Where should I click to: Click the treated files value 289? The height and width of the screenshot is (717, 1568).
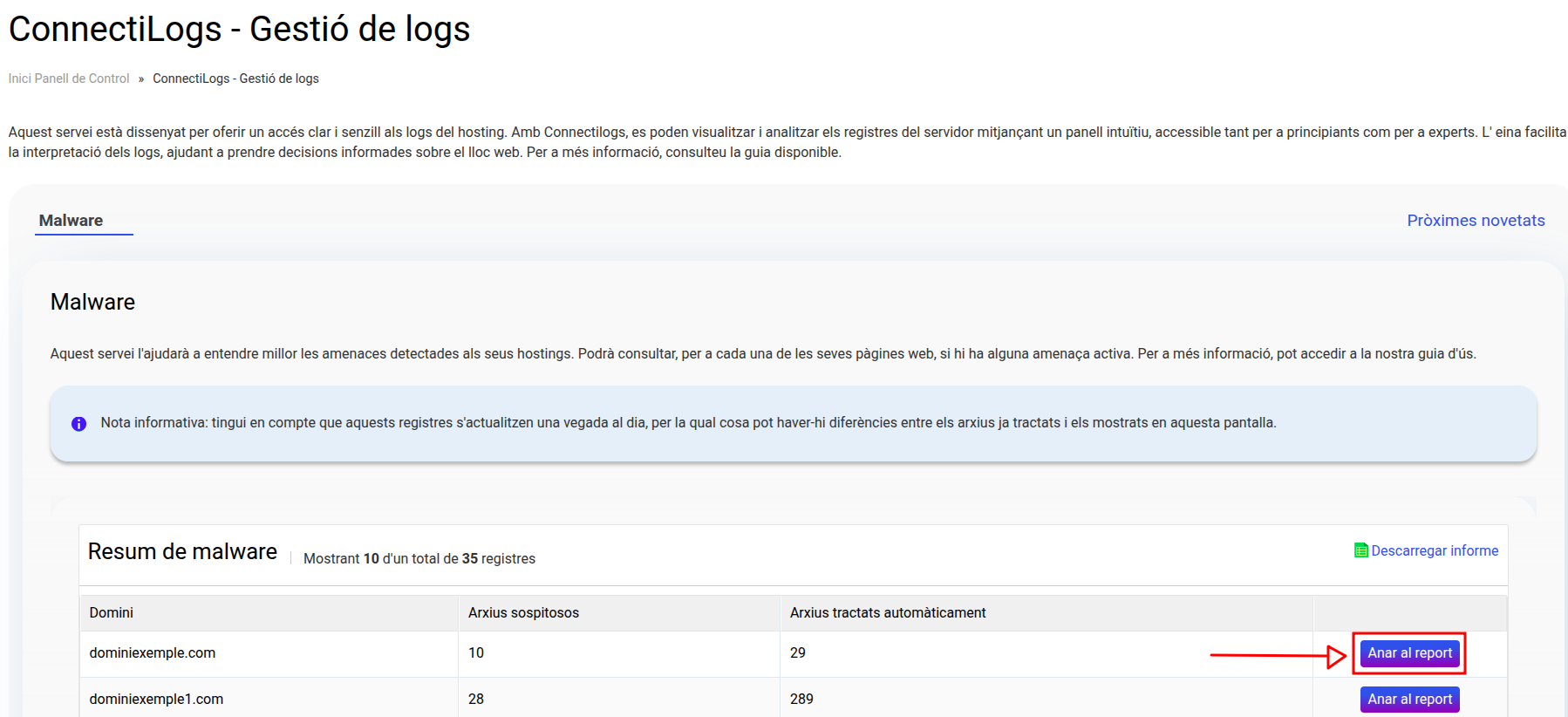(801, 700)
